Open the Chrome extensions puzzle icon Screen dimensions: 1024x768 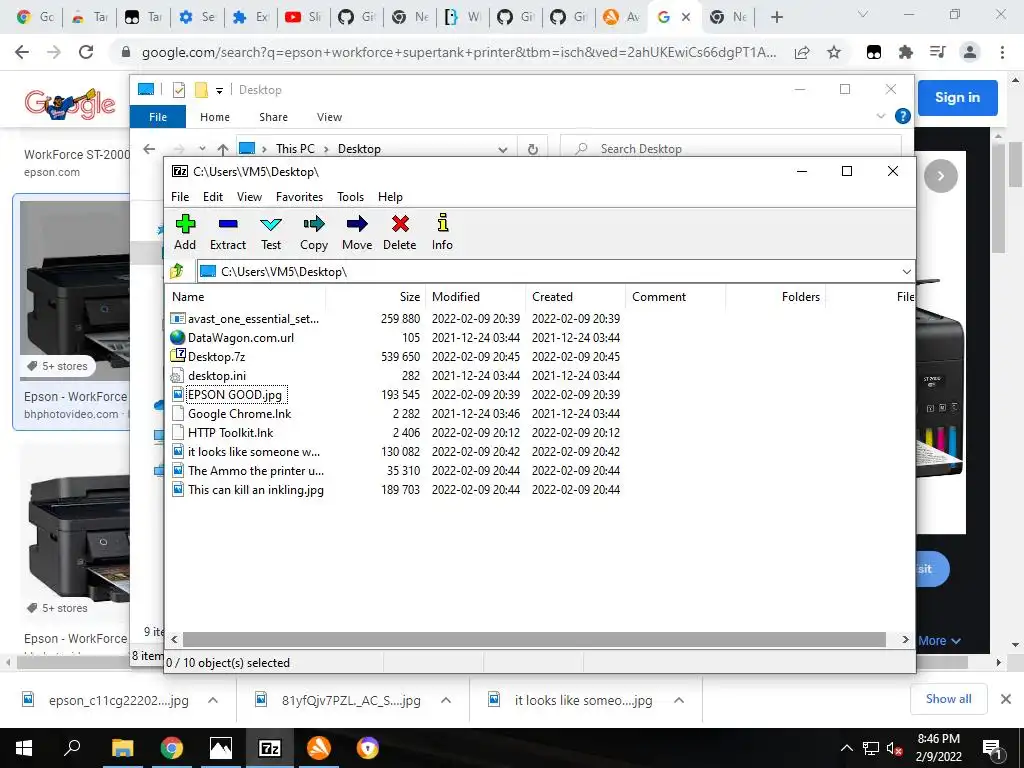[906, 52]
